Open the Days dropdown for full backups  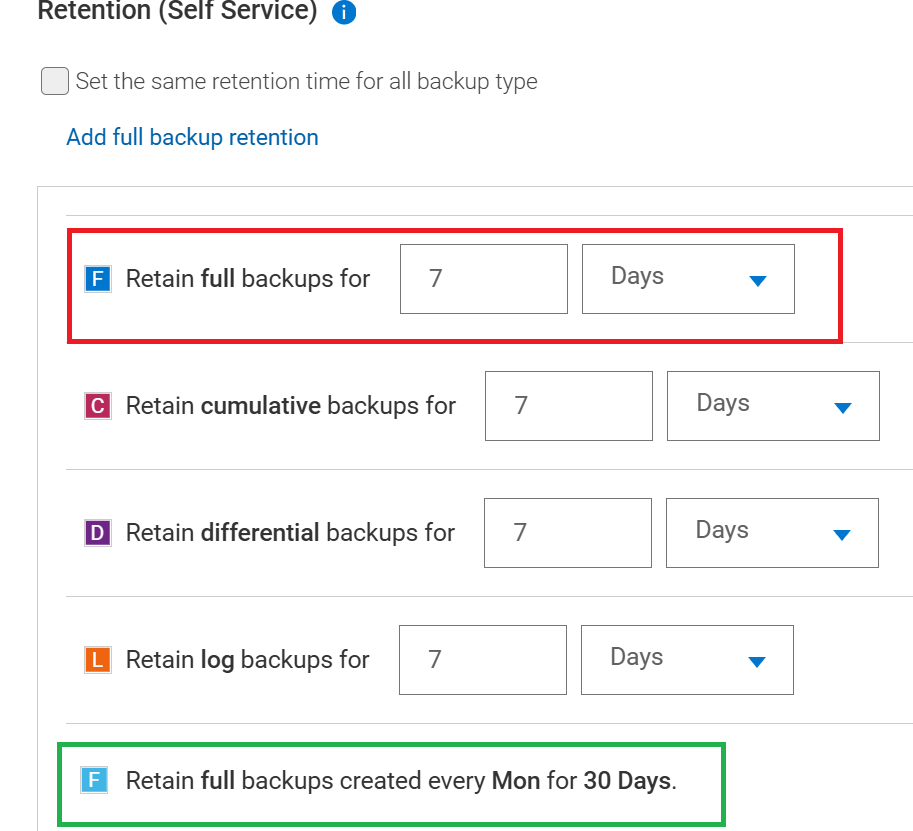pos(688,279)
